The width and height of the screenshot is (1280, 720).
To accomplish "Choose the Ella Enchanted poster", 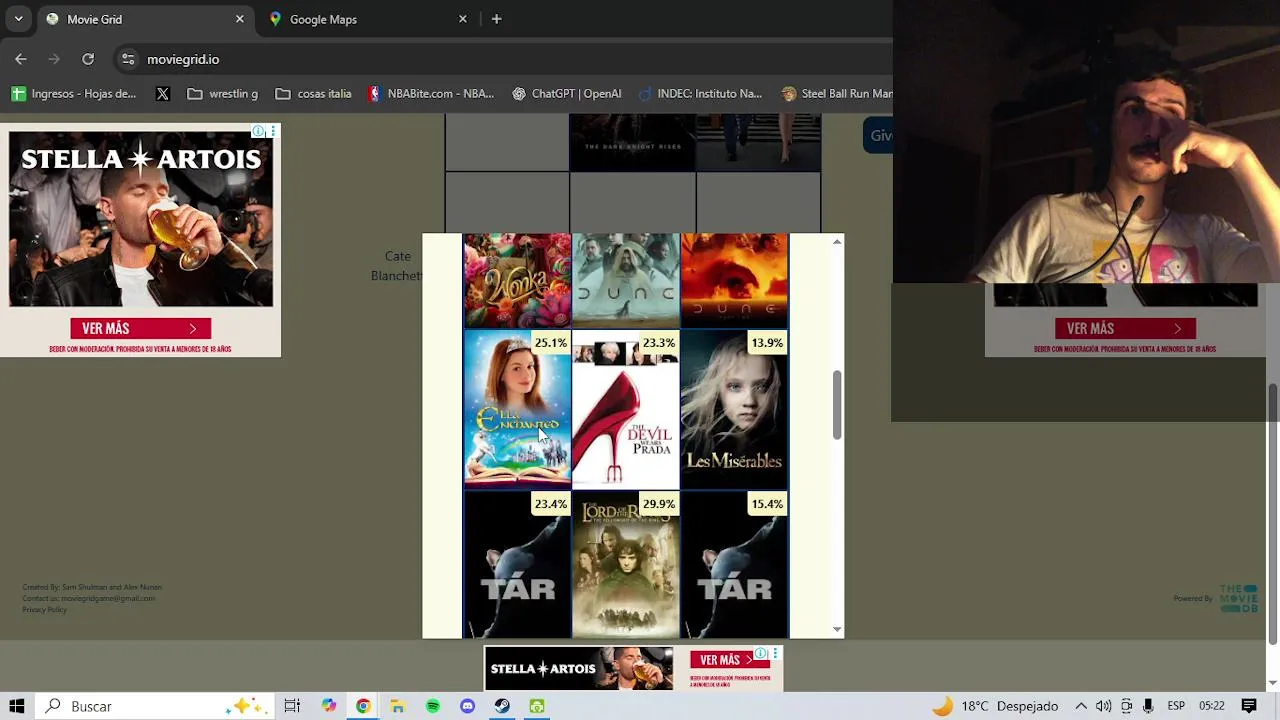I will coord(517,409).
